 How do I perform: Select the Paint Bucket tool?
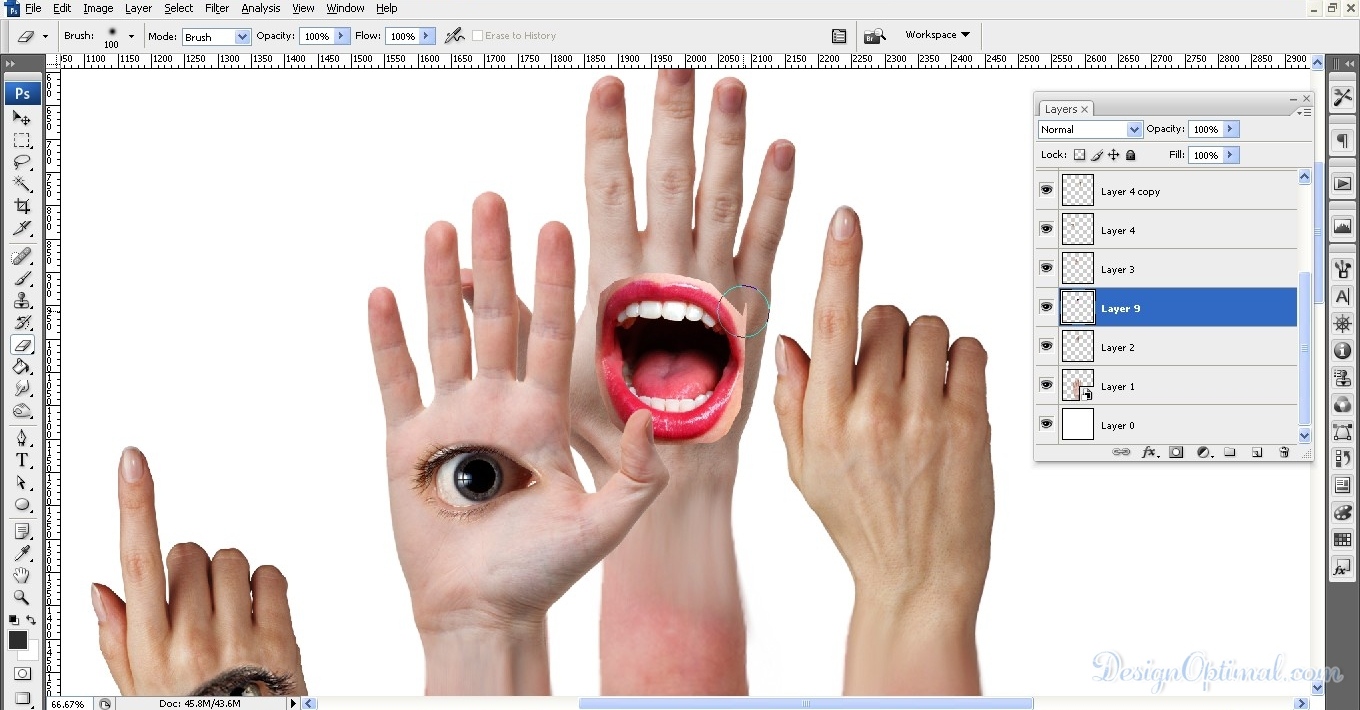click(22, 367)
